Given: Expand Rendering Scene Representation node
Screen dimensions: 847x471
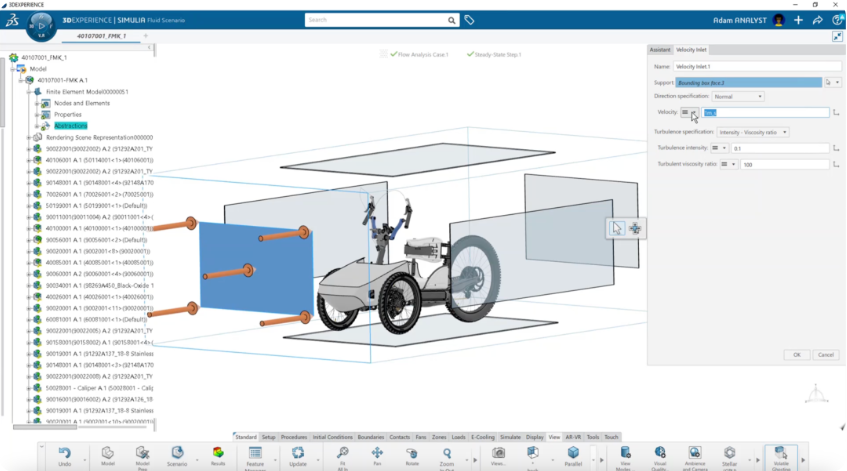Looking at the screenshot, I should 29,138.
